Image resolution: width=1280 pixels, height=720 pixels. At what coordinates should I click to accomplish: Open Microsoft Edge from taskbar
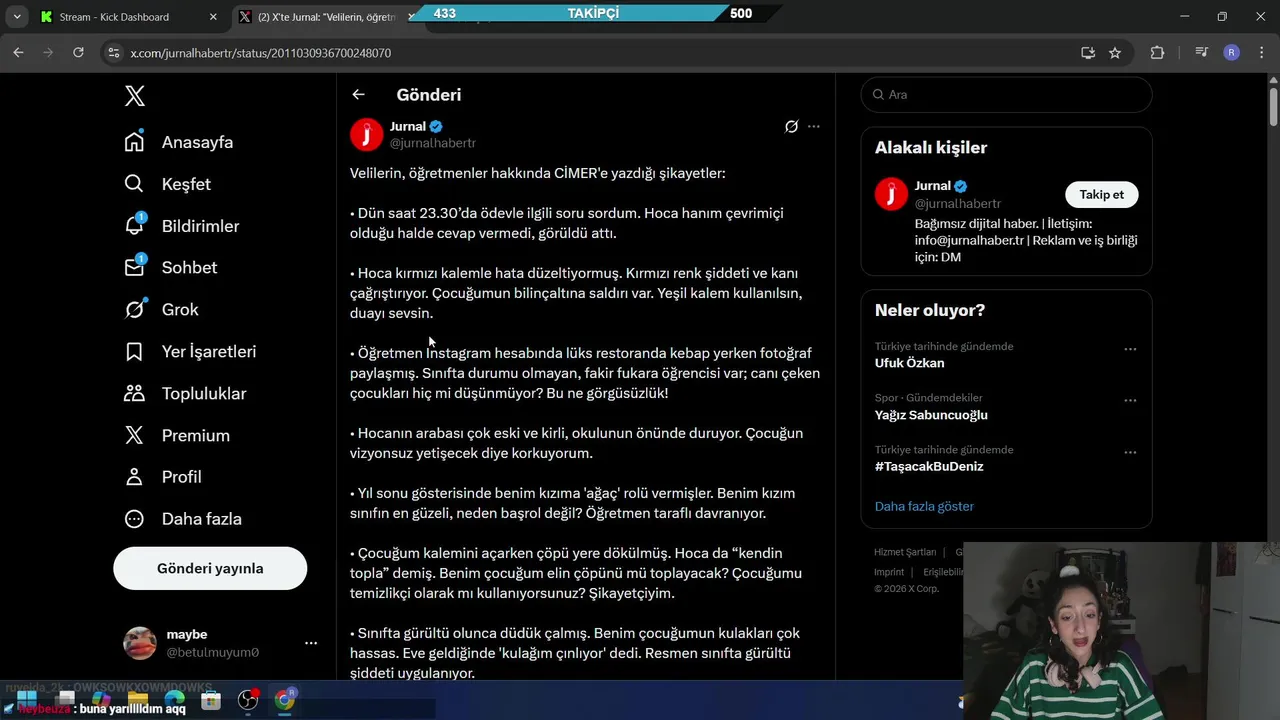pos(174,700)
